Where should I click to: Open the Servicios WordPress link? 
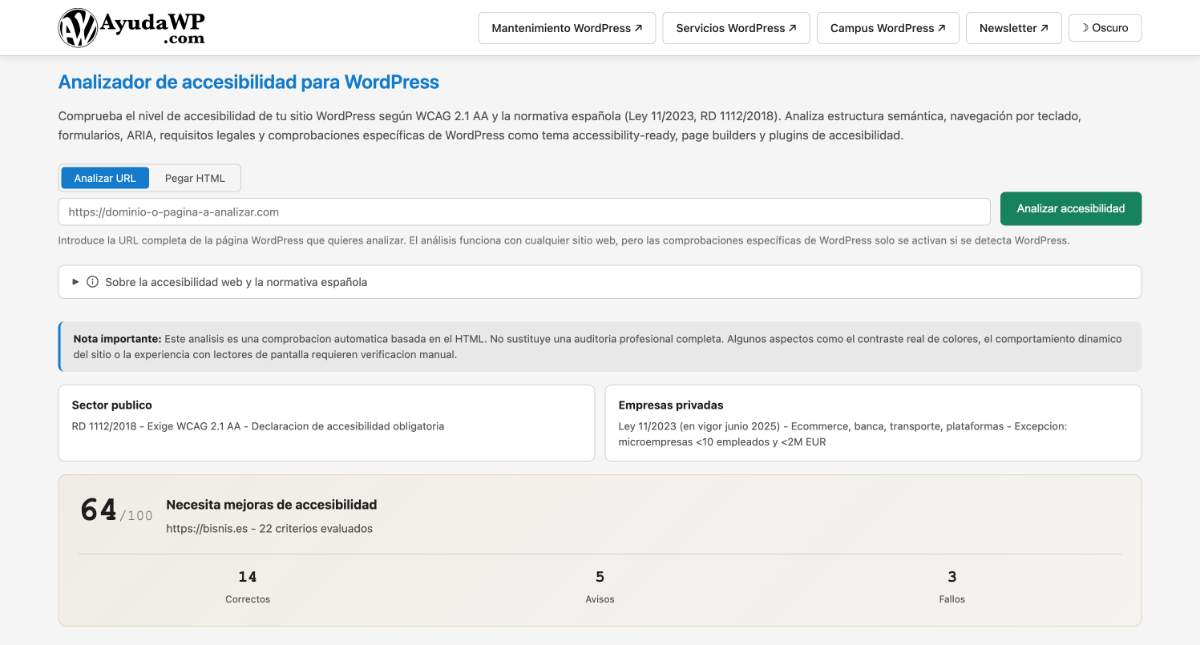pyautogui.click(x=736, y=28)
